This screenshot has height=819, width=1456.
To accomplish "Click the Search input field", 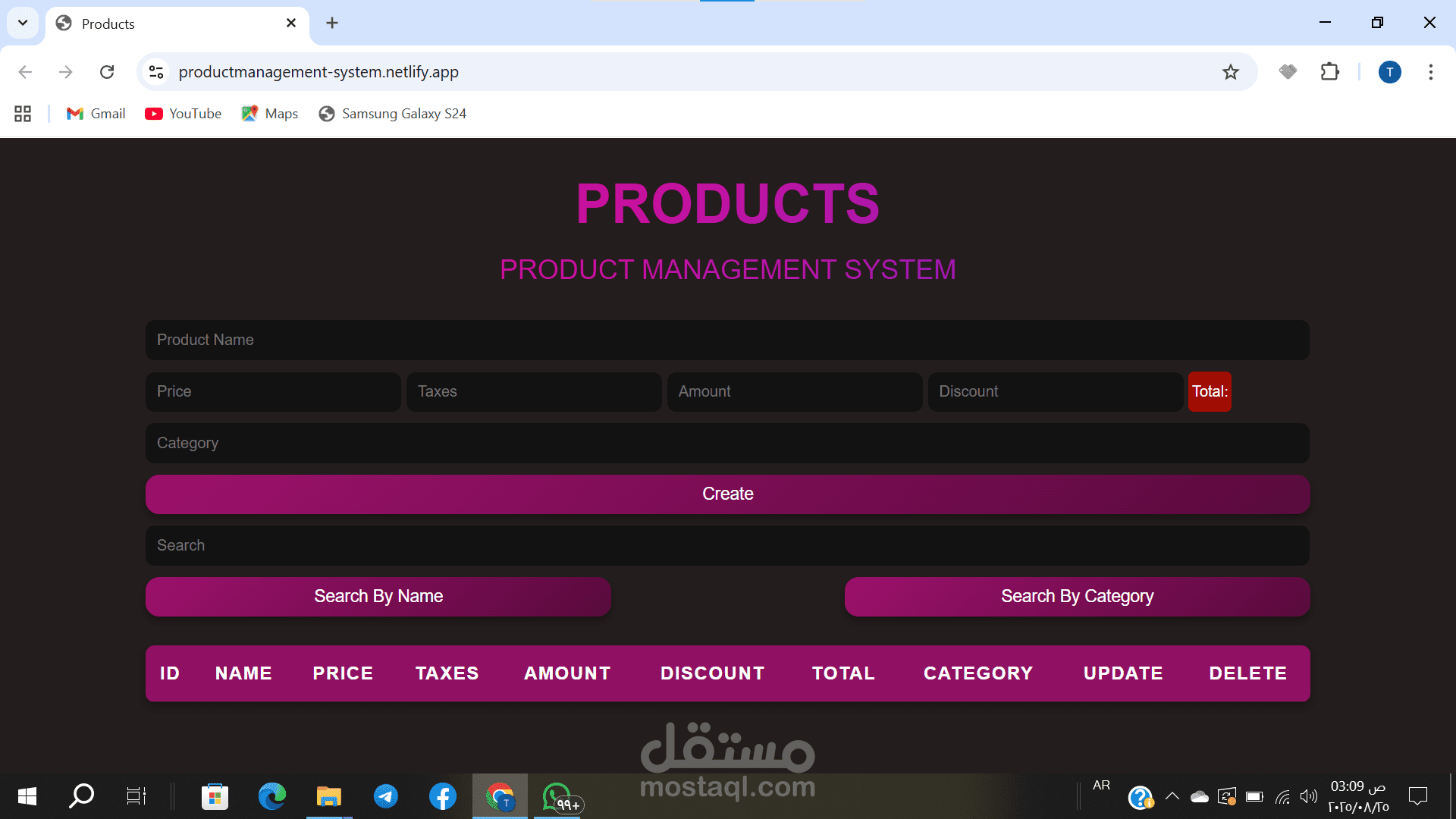I will [727, 545].
